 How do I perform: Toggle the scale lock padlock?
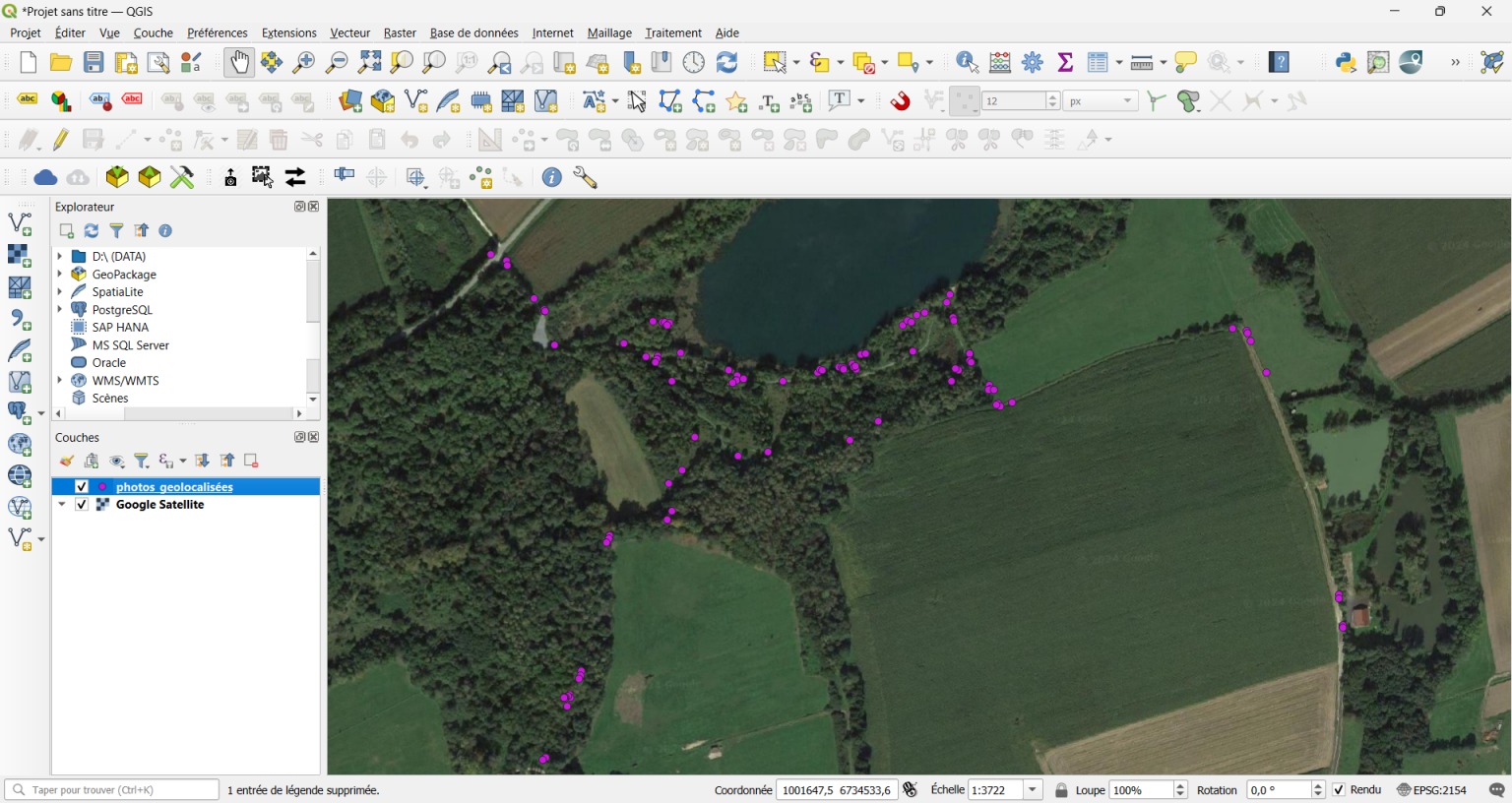1059,789
